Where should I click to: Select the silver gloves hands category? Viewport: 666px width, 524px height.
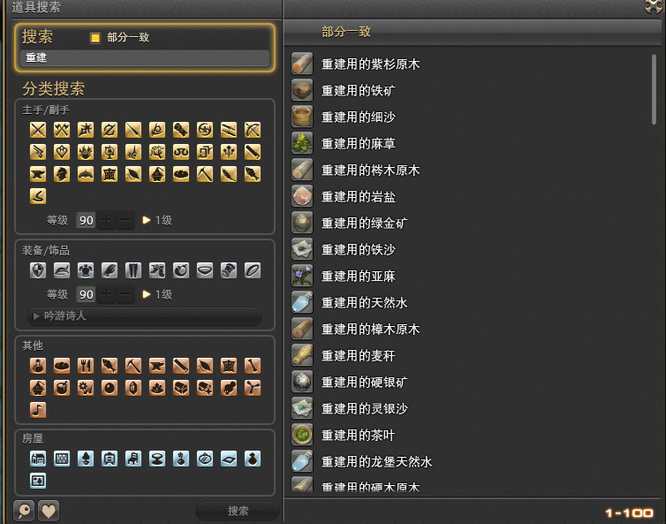(x=109, y=270)
